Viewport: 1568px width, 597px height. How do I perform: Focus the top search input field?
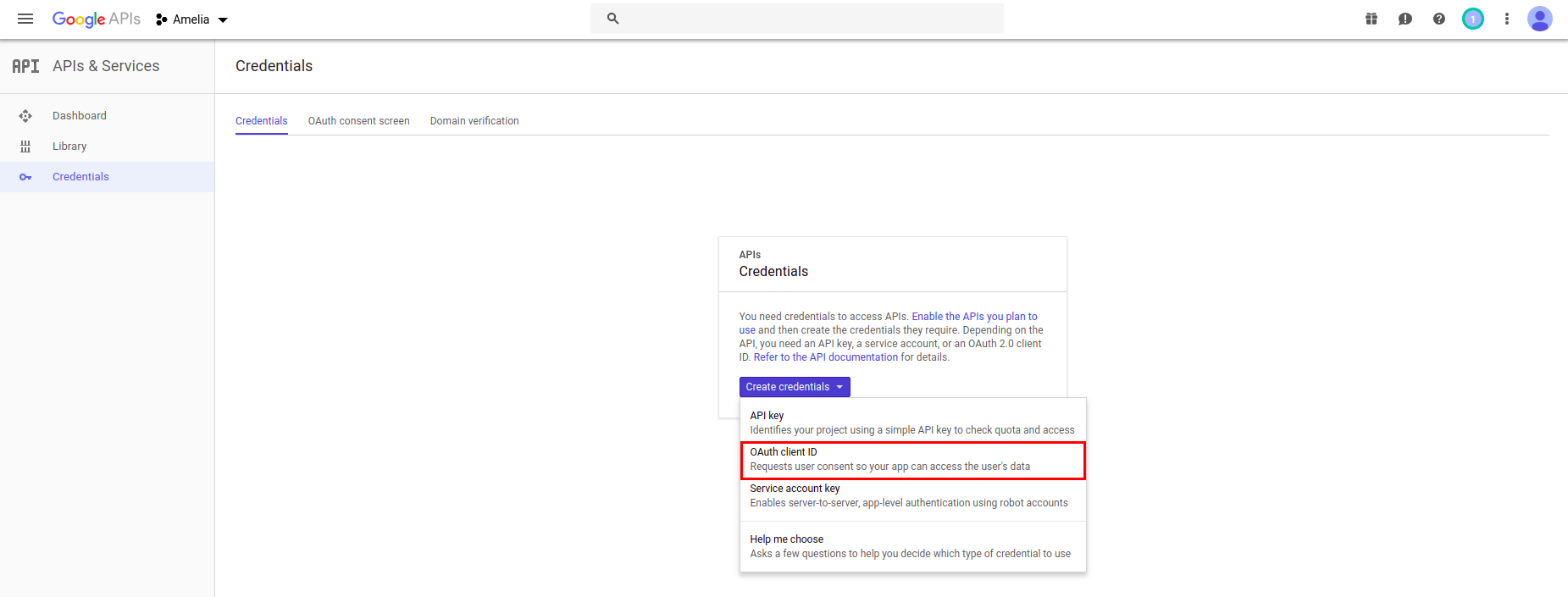(797, 19)
